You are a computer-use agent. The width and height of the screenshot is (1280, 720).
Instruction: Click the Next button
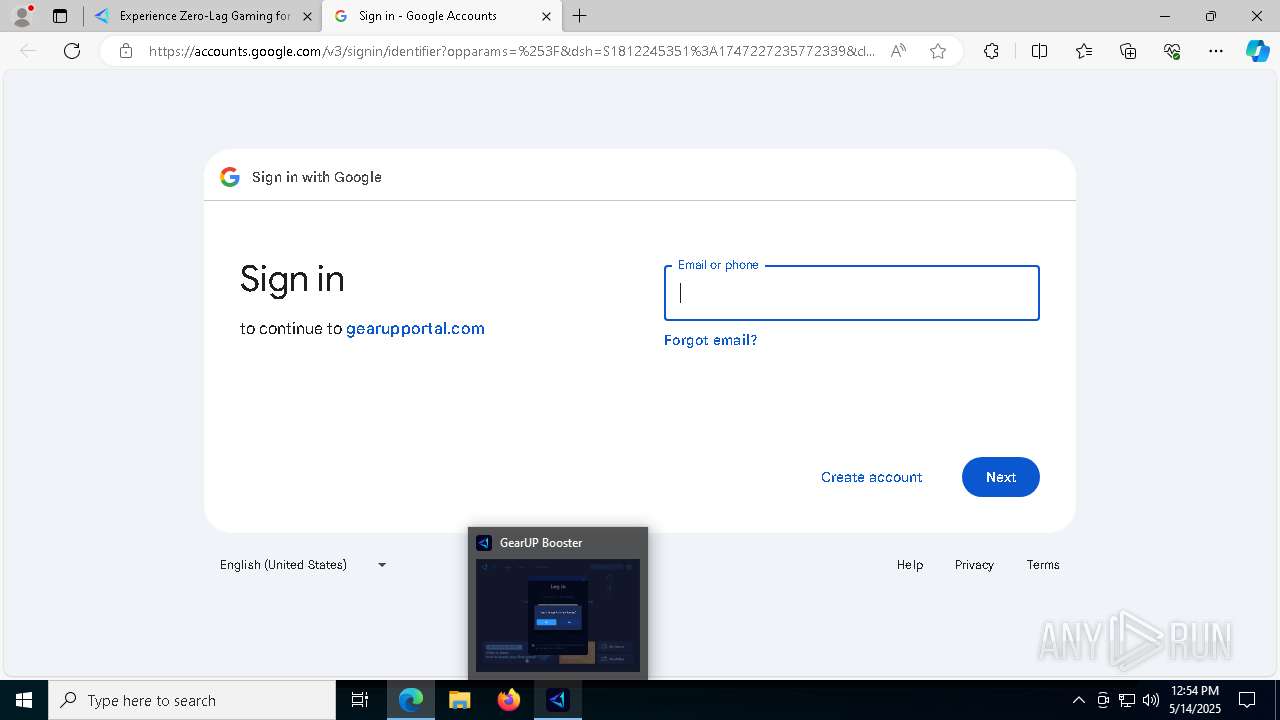[x=1001, y=477]
